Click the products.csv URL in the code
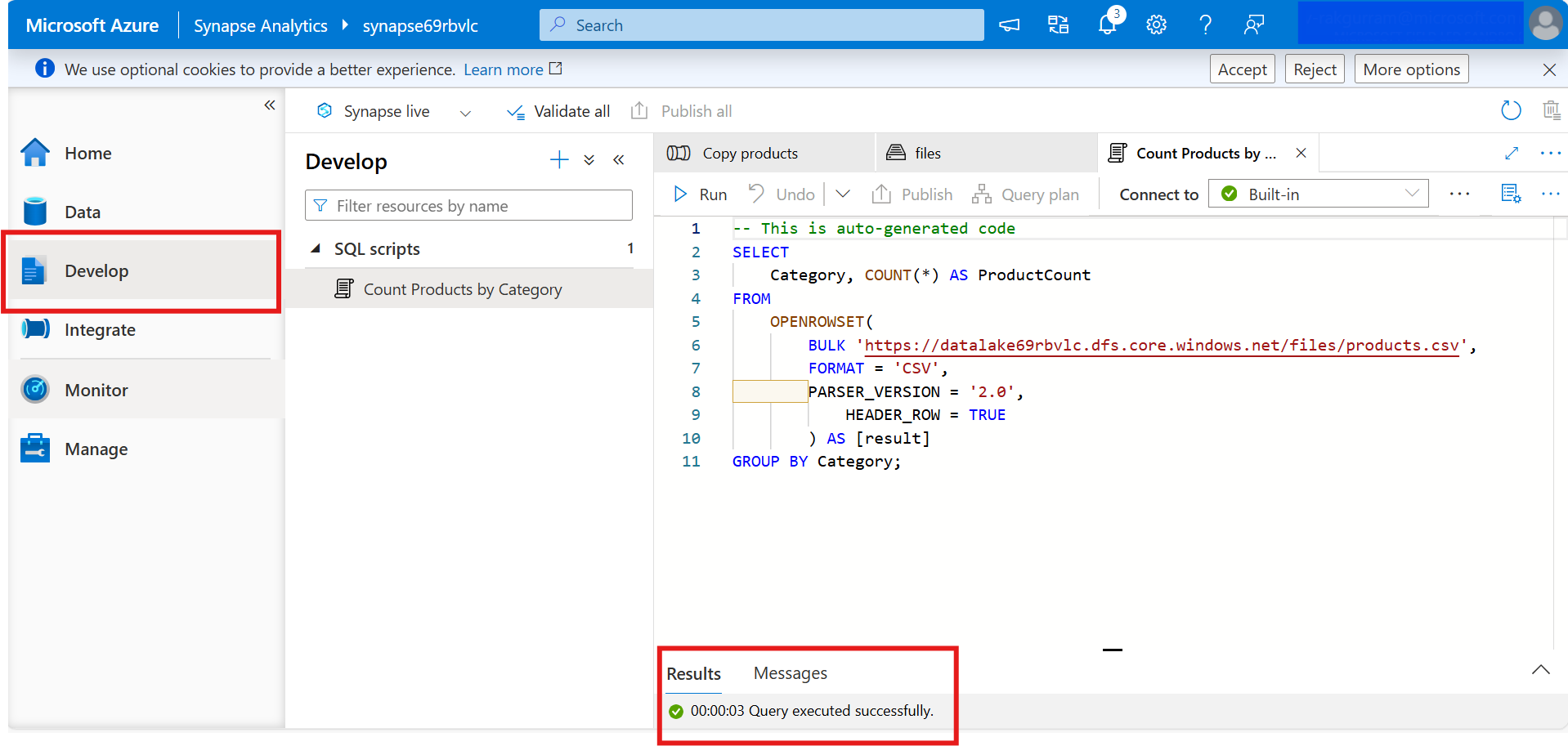The width and height of the screenshot is (1568, 746). coord(1161,346)
